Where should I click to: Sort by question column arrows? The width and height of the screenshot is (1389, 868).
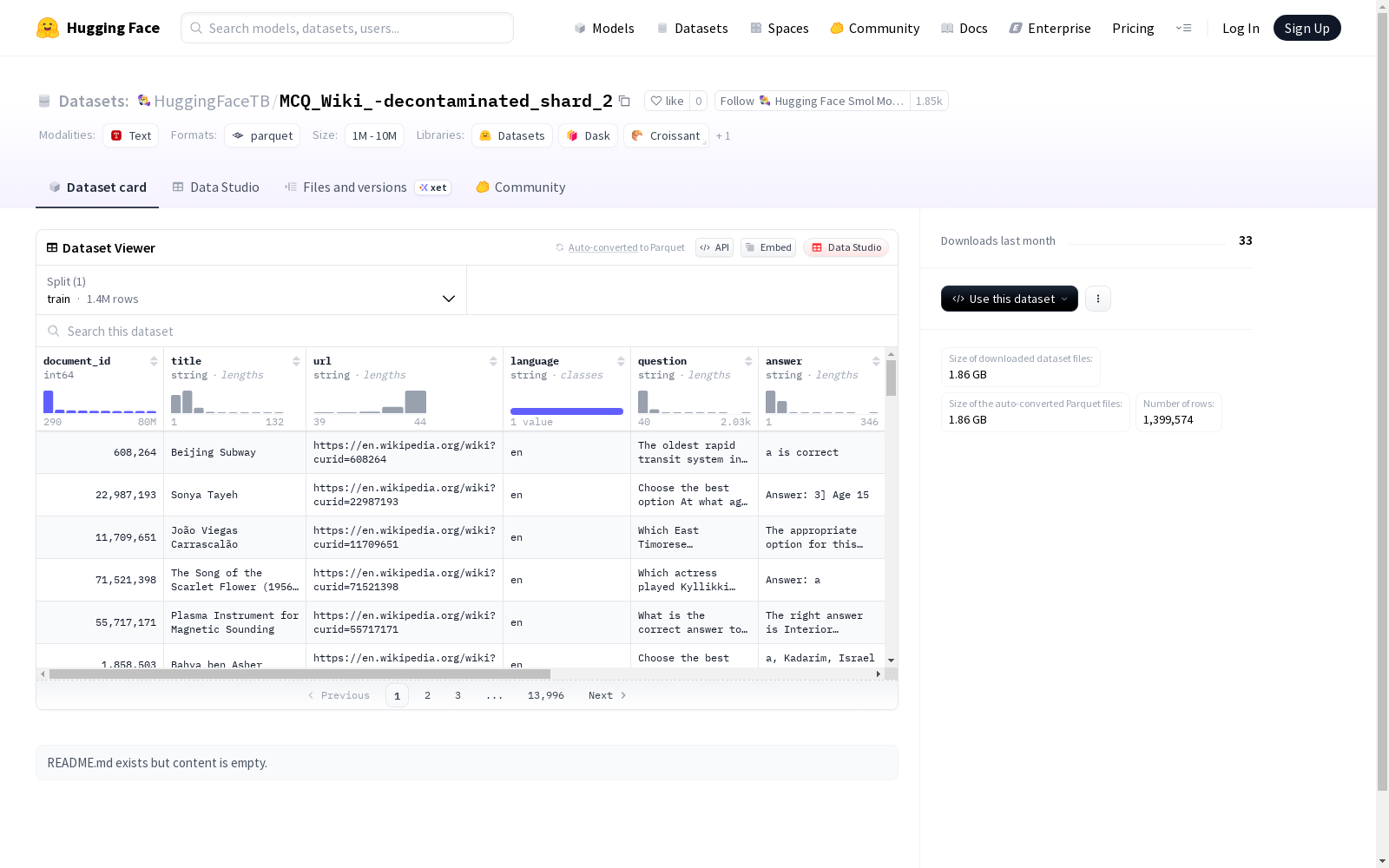tap(748, 361)
